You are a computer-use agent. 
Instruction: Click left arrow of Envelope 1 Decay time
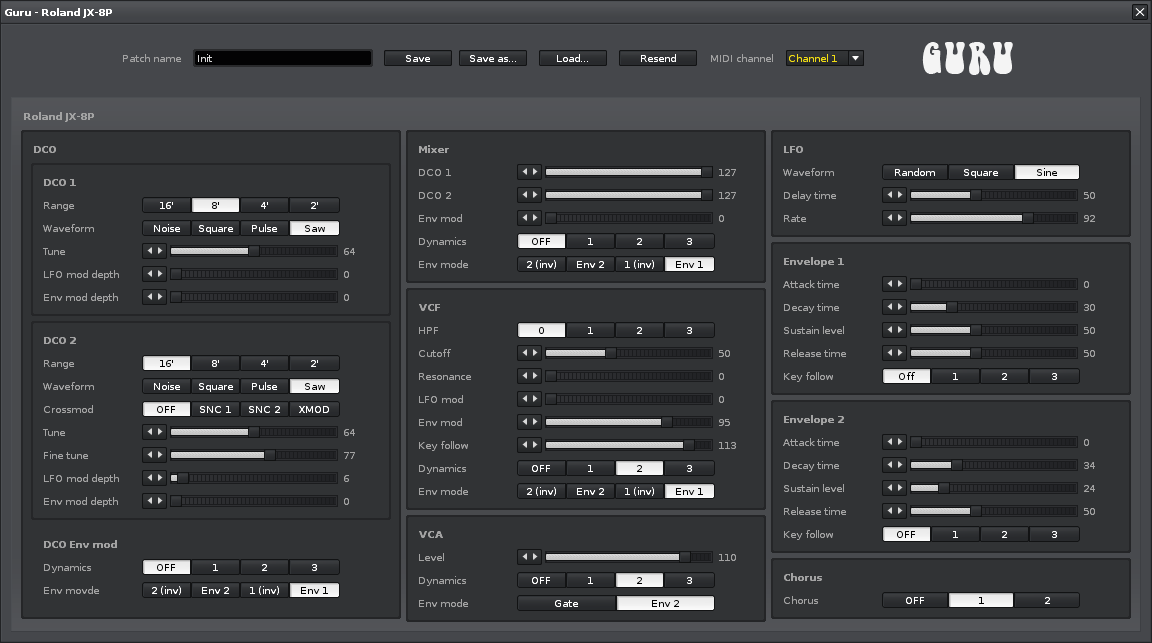pyautogui.click(x=889, y=306)
